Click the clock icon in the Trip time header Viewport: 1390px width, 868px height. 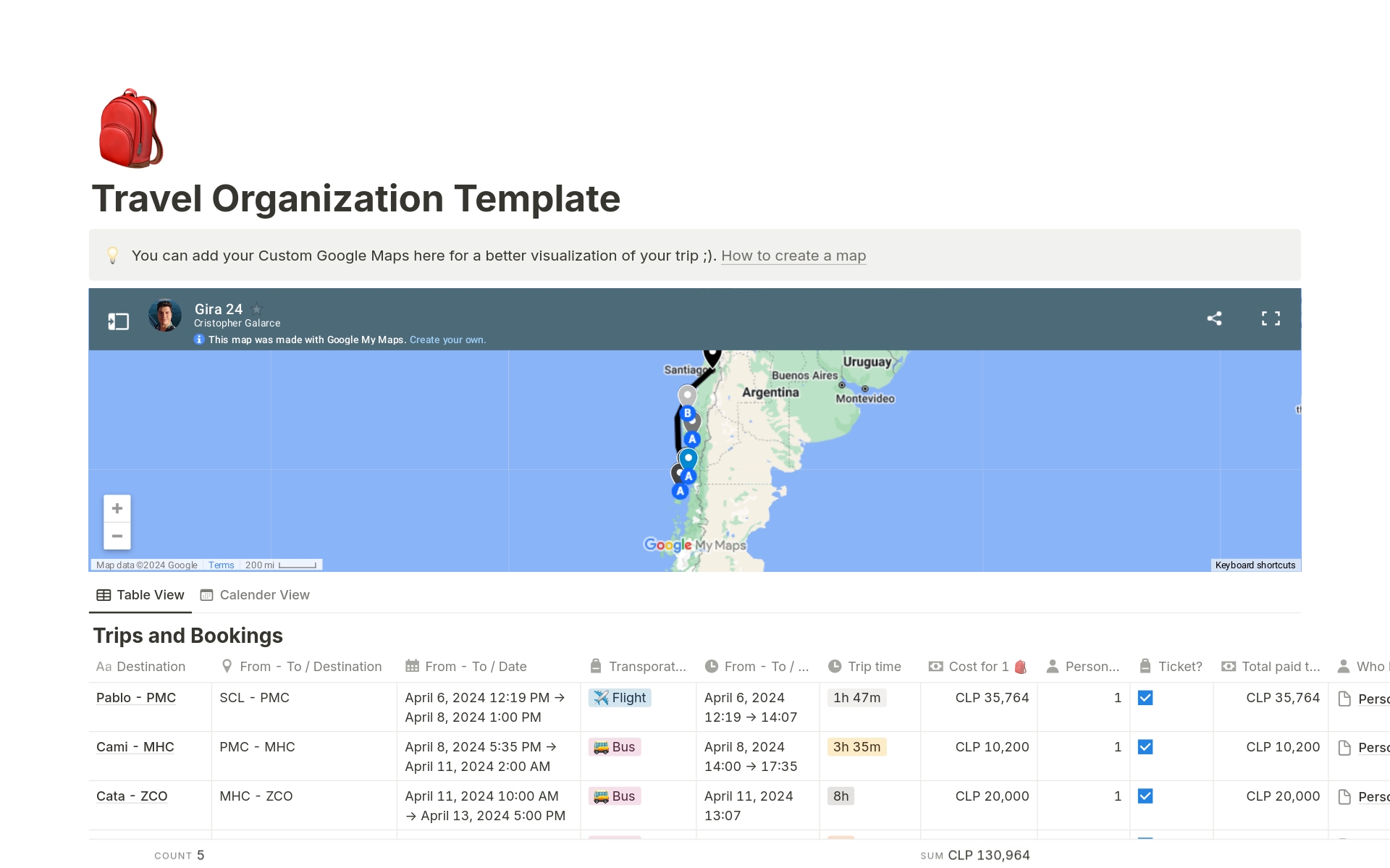(837, 665)
